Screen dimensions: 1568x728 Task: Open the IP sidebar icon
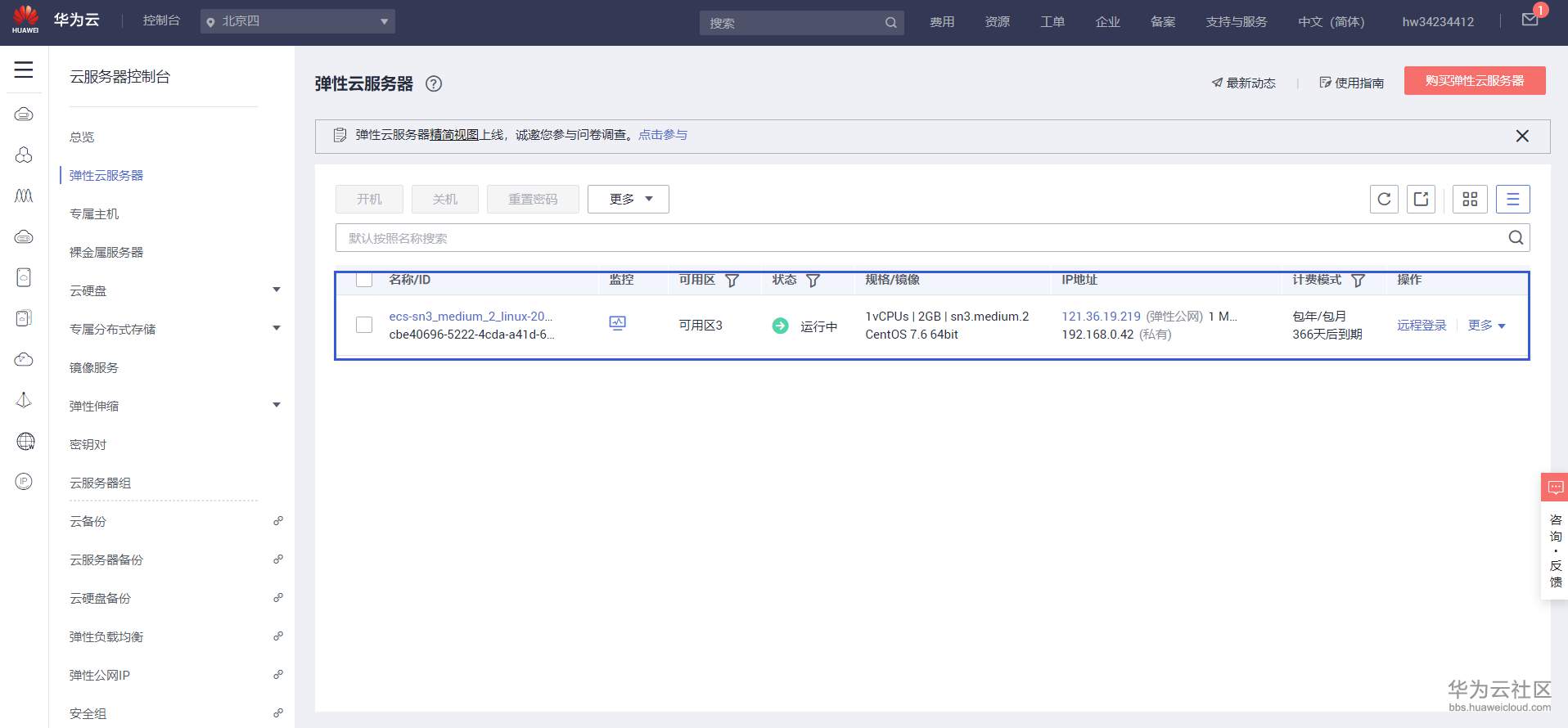tap(24, 482)
